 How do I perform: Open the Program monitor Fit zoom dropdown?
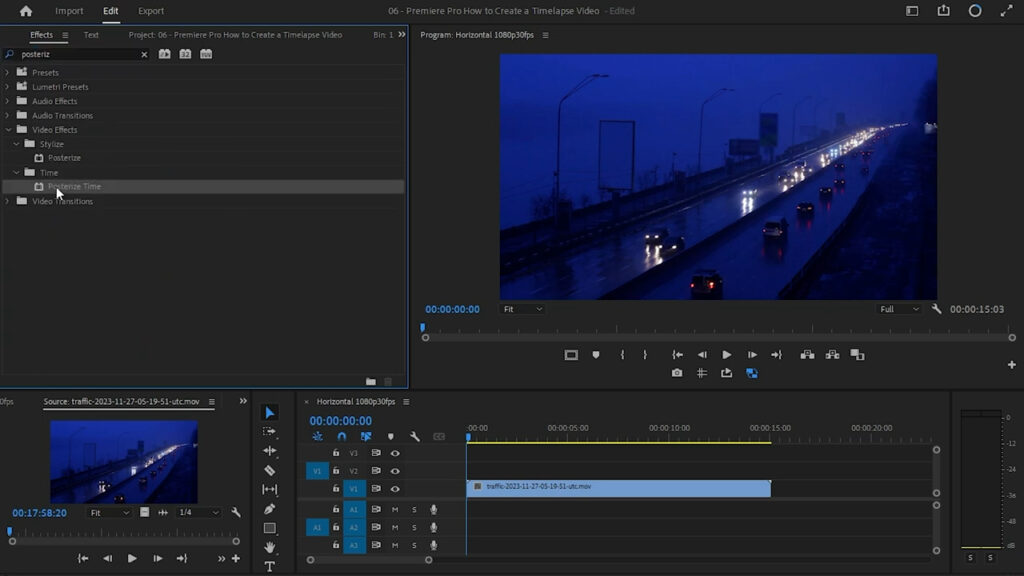click(x=522, y=310)
